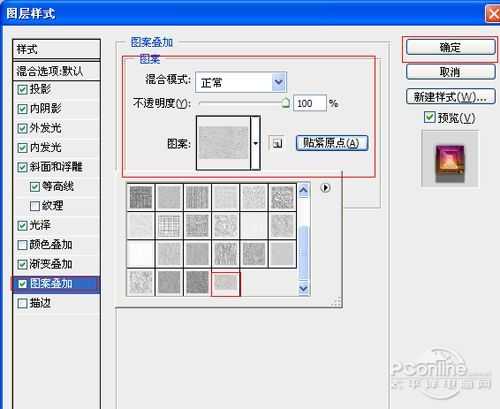500x409 pixels.
Task: Pick the last pattern in the top row
Action: (282, 197)
